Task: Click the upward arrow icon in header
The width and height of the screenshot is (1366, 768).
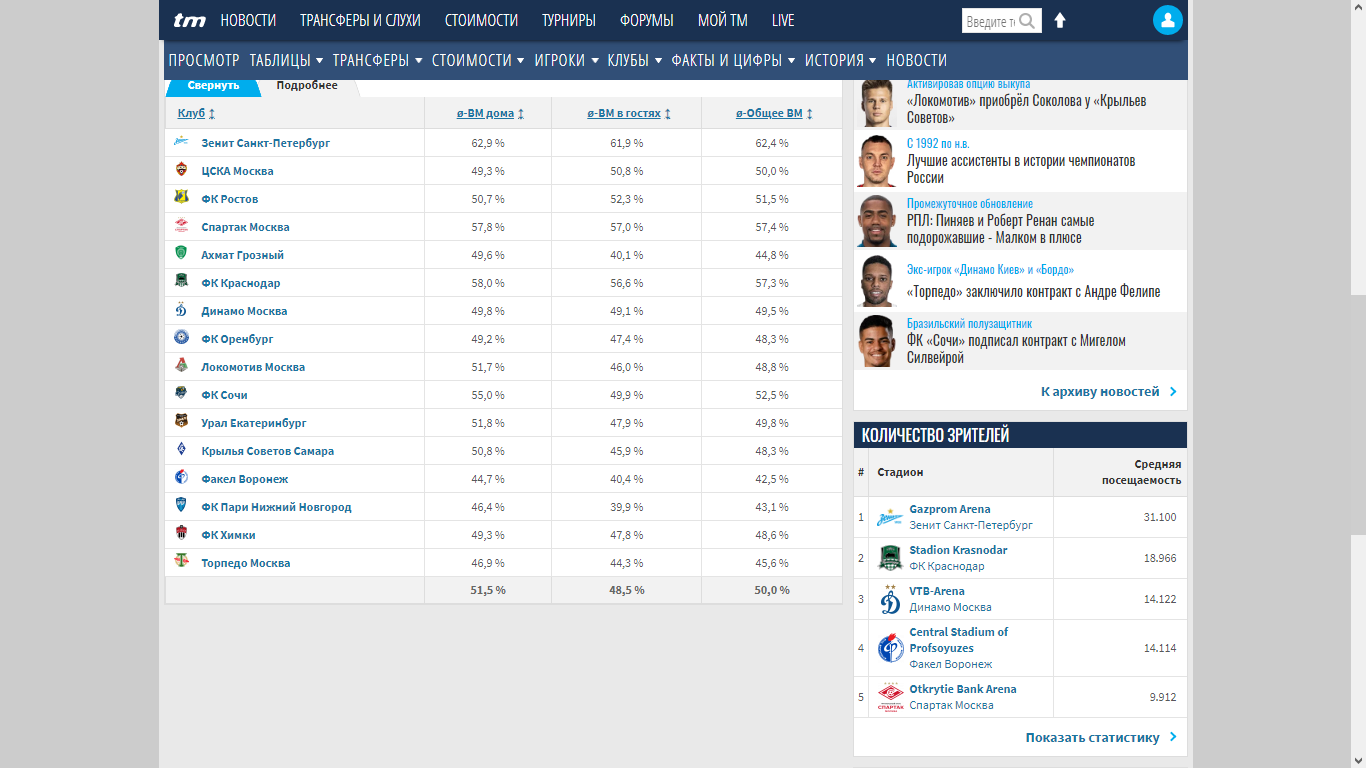Action: click(1060, 21)
